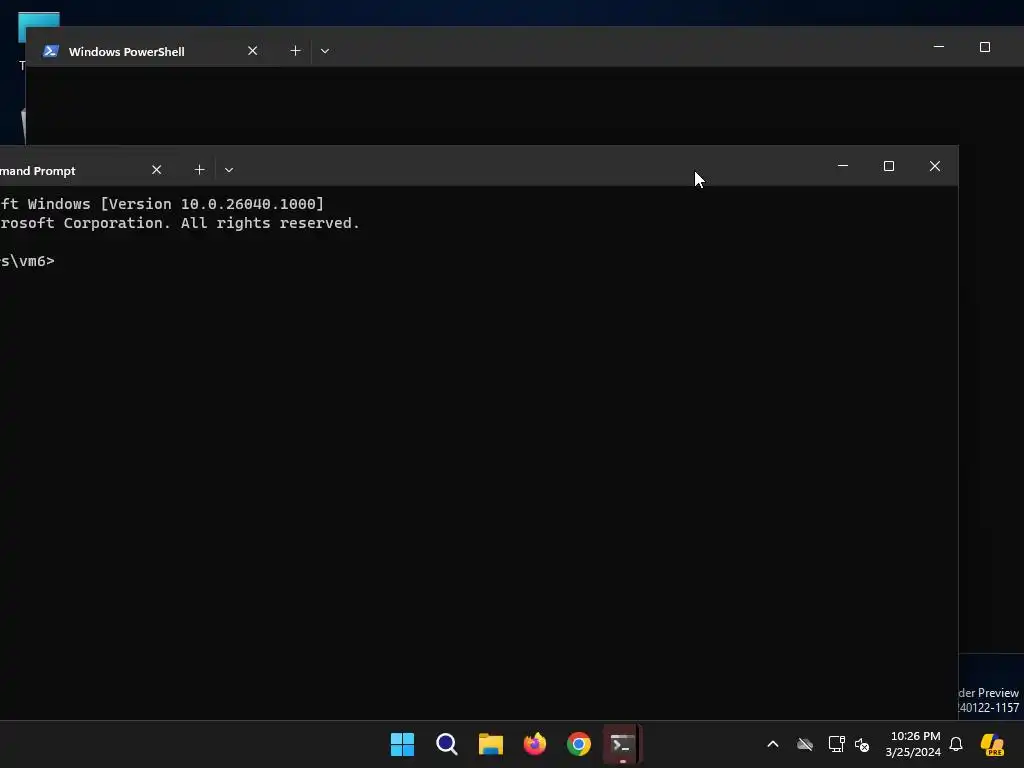
Task: Add new tab in PowerShell window
Action: coord(295,51)
